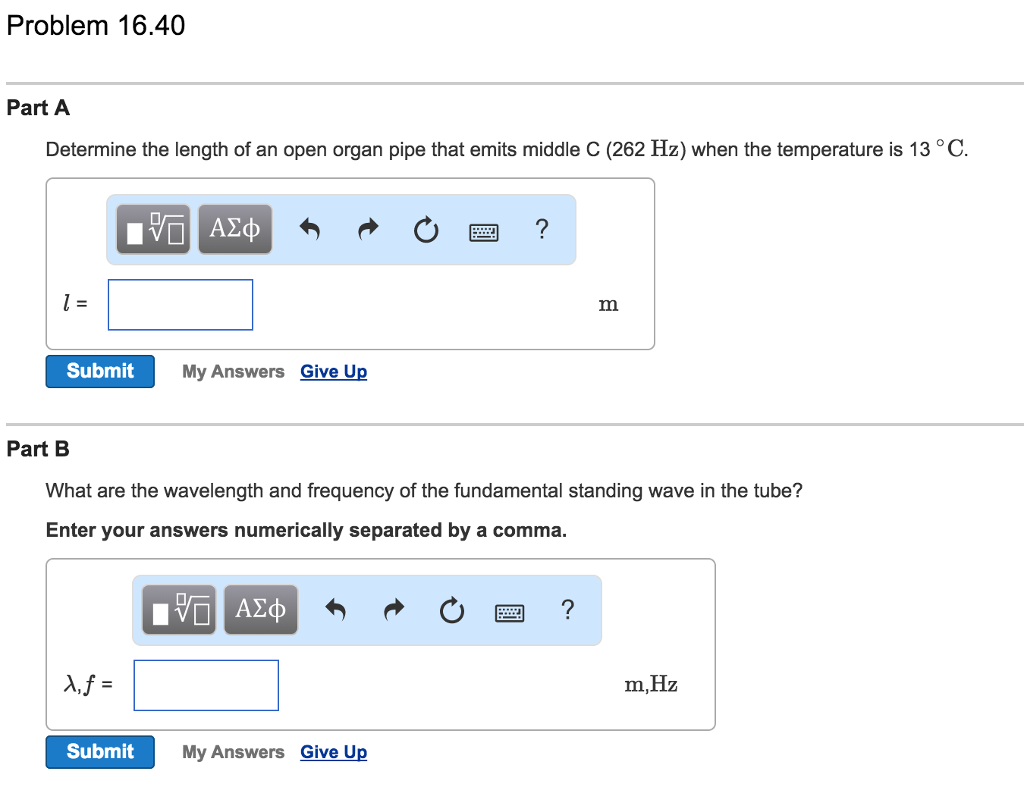
Task: Open keyboard shortcuts in Part B toolbar
Action: click(508, 611)
